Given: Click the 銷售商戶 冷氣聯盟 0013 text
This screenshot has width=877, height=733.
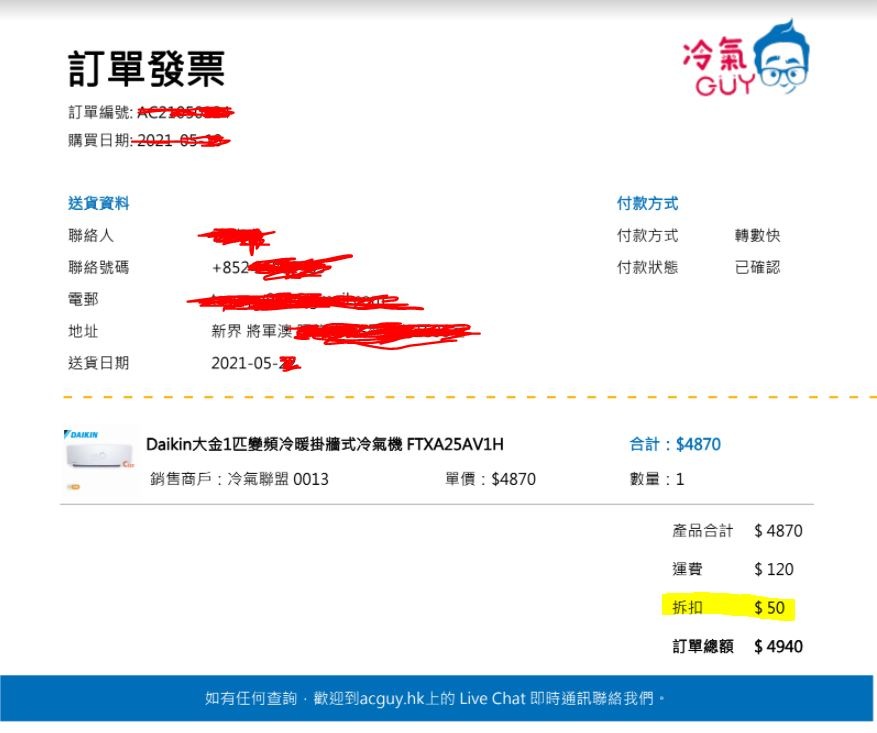Looking at the screenshot, I should coord(239,479).
